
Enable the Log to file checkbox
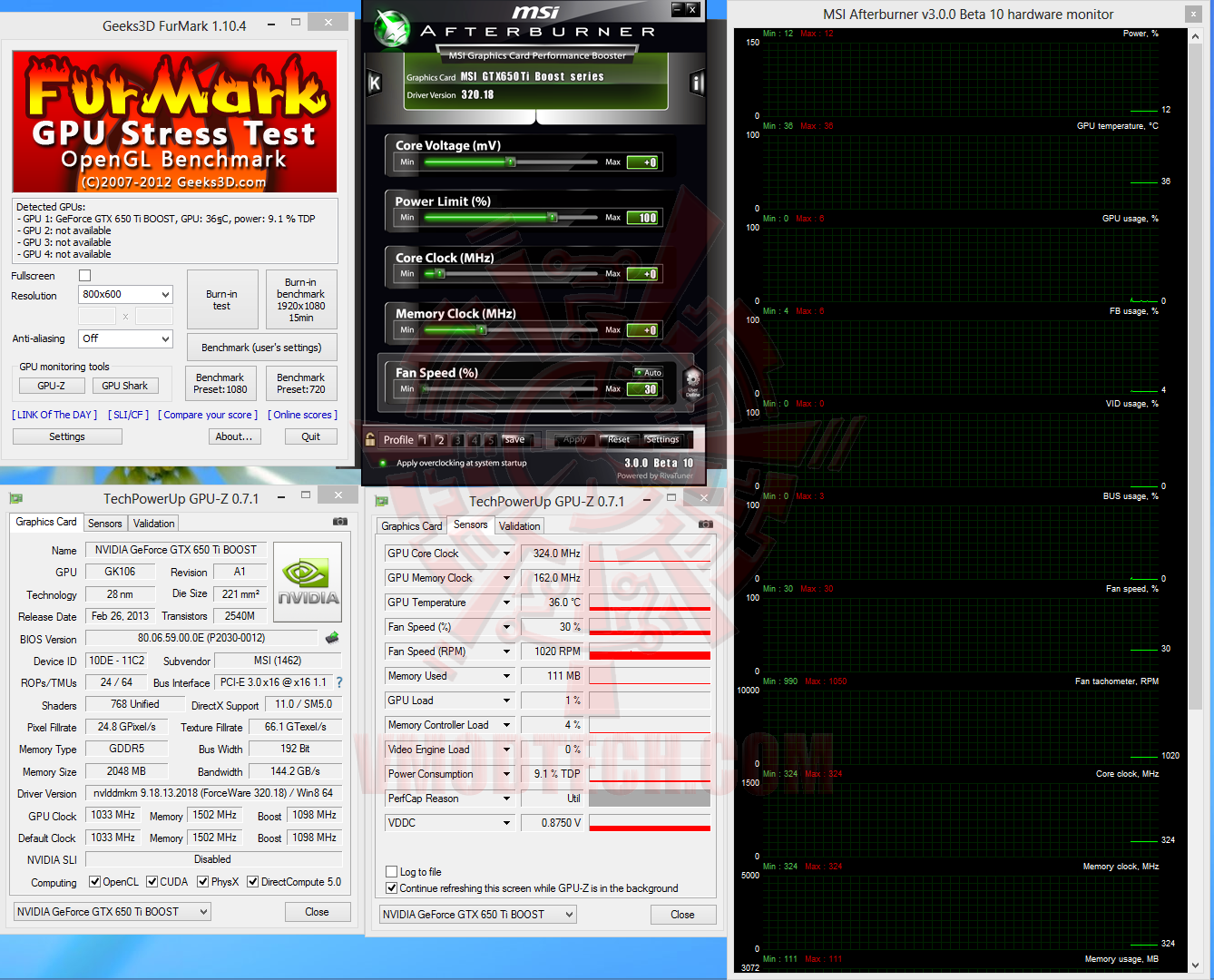[392, 872]
